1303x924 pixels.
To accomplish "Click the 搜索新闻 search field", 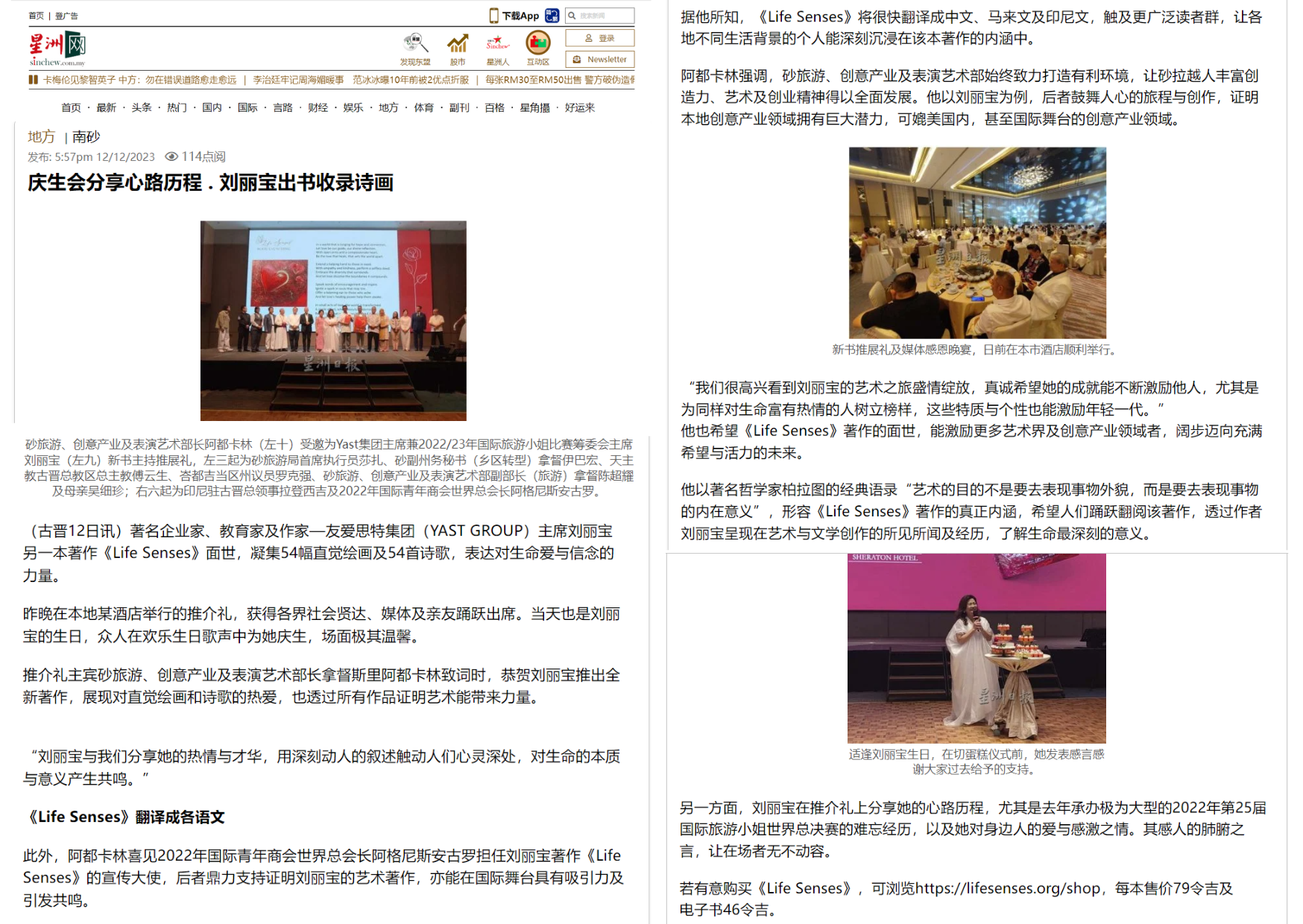I will click(x=600, y=16).
